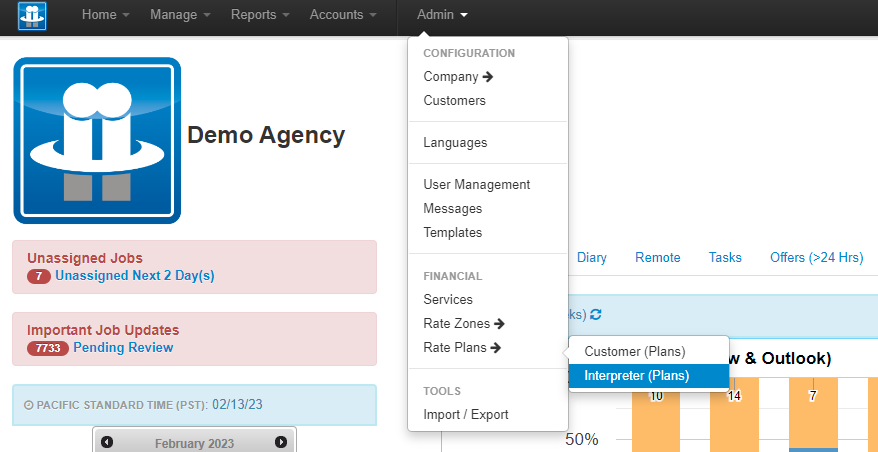This screenshot has width=878, height=452.
Task: Open the Manage dropdown menu
Action: point(180,15)
